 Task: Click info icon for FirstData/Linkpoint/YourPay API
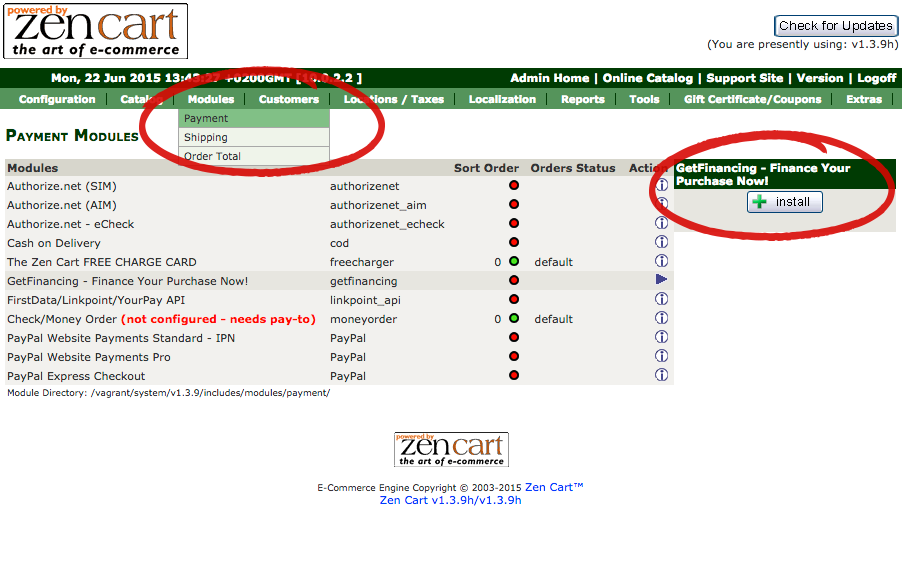point(661,299)
